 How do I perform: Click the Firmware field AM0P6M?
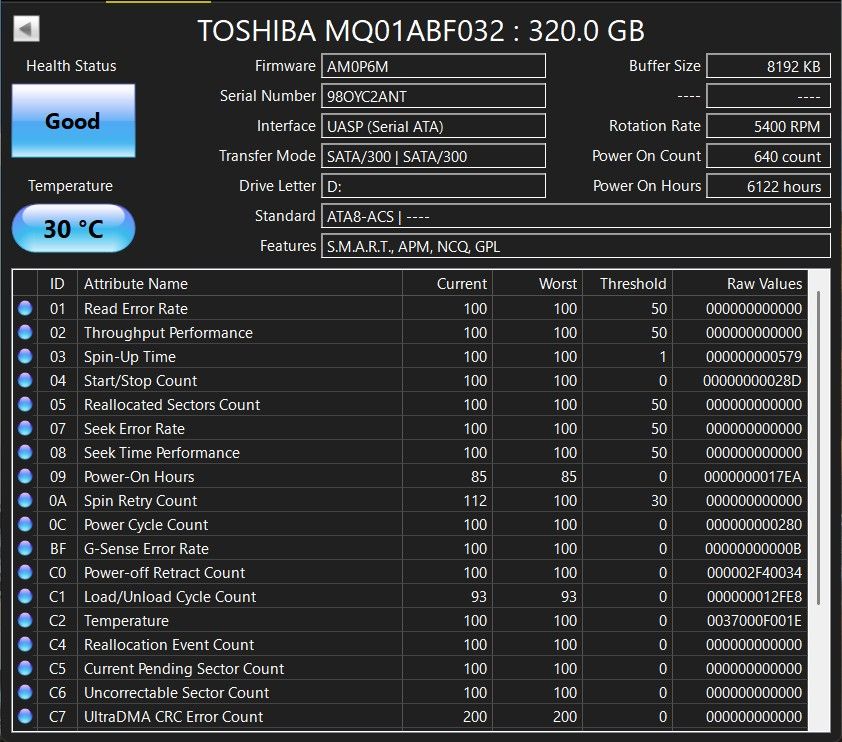(433, 66)
